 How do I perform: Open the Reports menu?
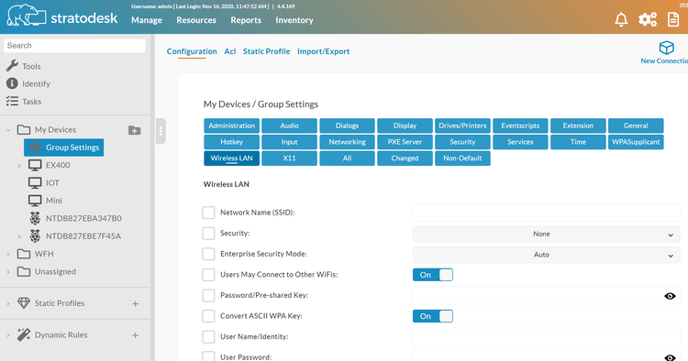(x=246, y=20)
